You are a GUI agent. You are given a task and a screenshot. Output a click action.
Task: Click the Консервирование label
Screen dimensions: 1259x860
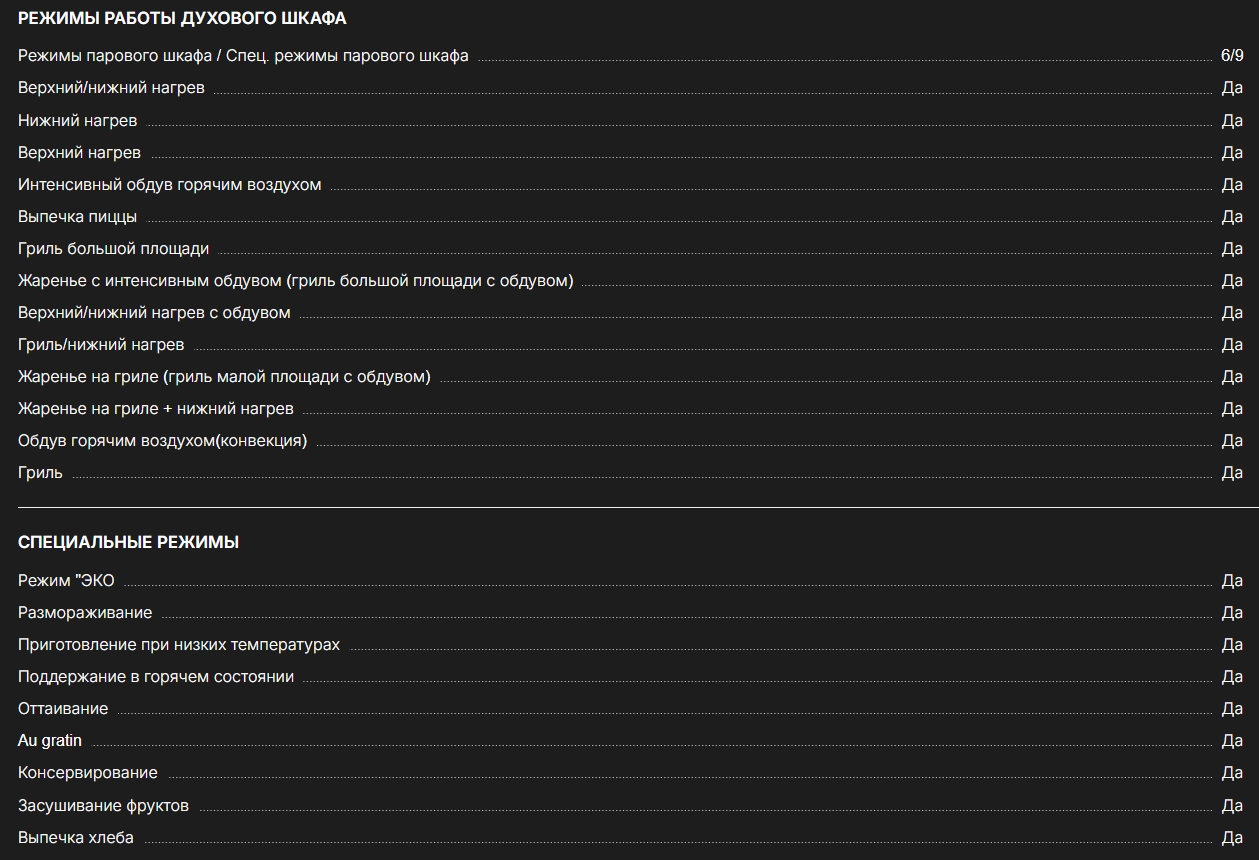click(88, 772)
